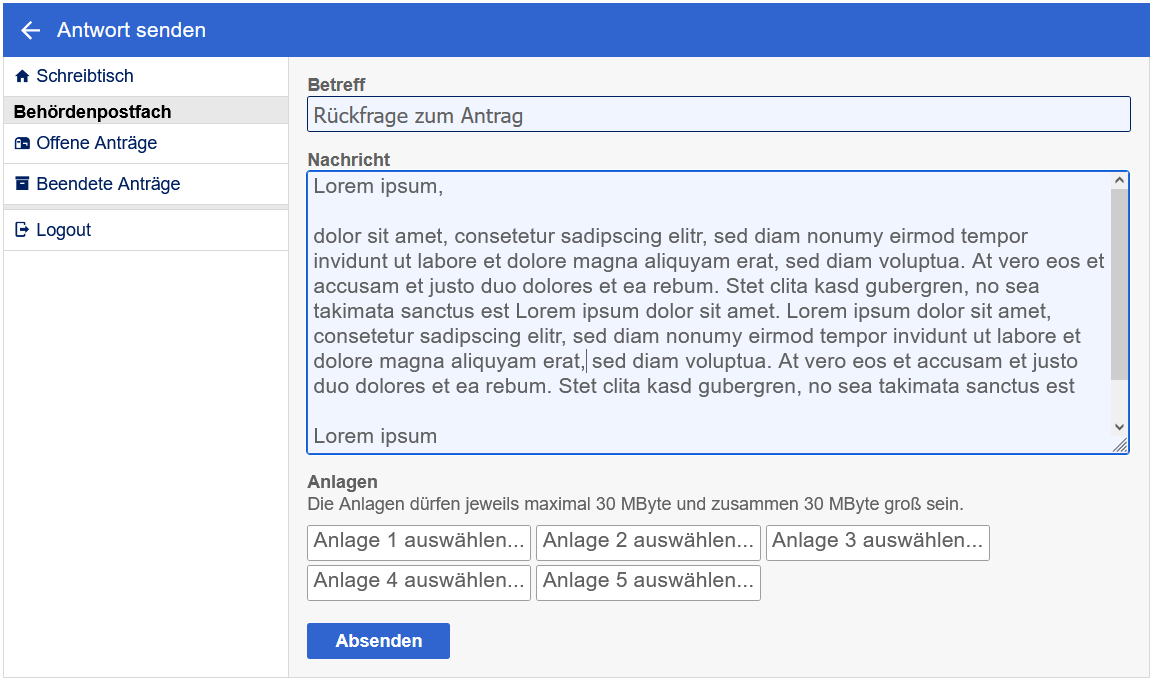Focus the Betreff subject field
This screenshot has width=1157, height=686.
[718, 115]
